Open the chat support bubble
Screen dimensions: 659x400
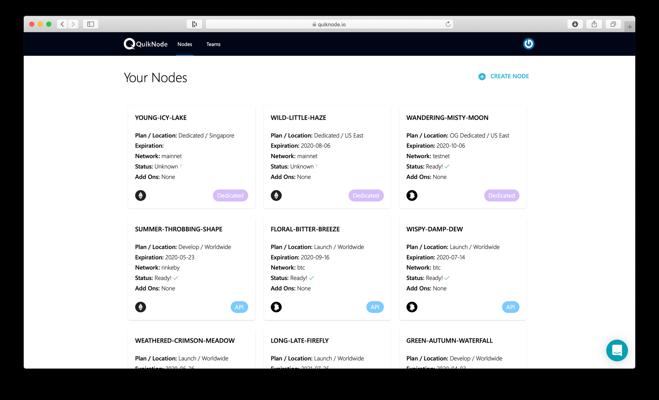617,349
